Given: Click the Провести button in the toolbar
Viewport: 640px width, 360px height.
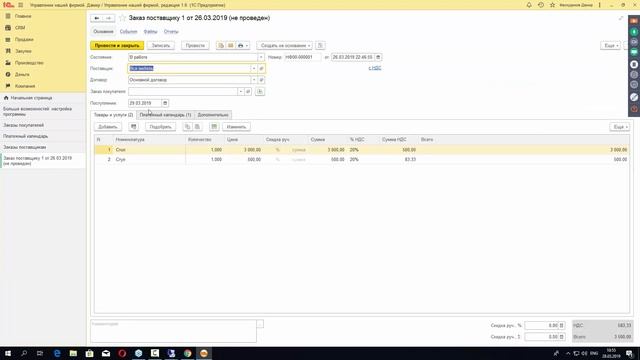Looking at the screenshot, I should (x=195, y=46).
